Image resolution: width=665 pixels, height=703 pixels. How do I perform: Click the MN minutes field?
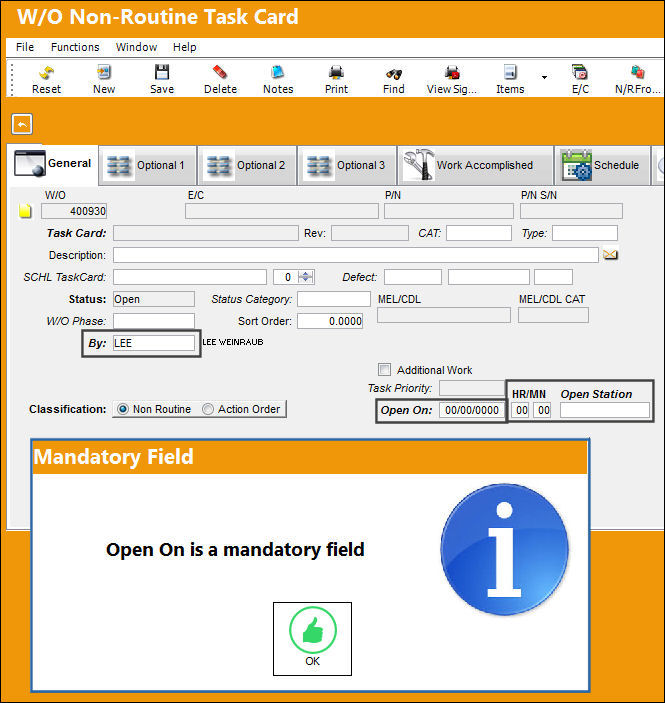(x=542, y=410)
